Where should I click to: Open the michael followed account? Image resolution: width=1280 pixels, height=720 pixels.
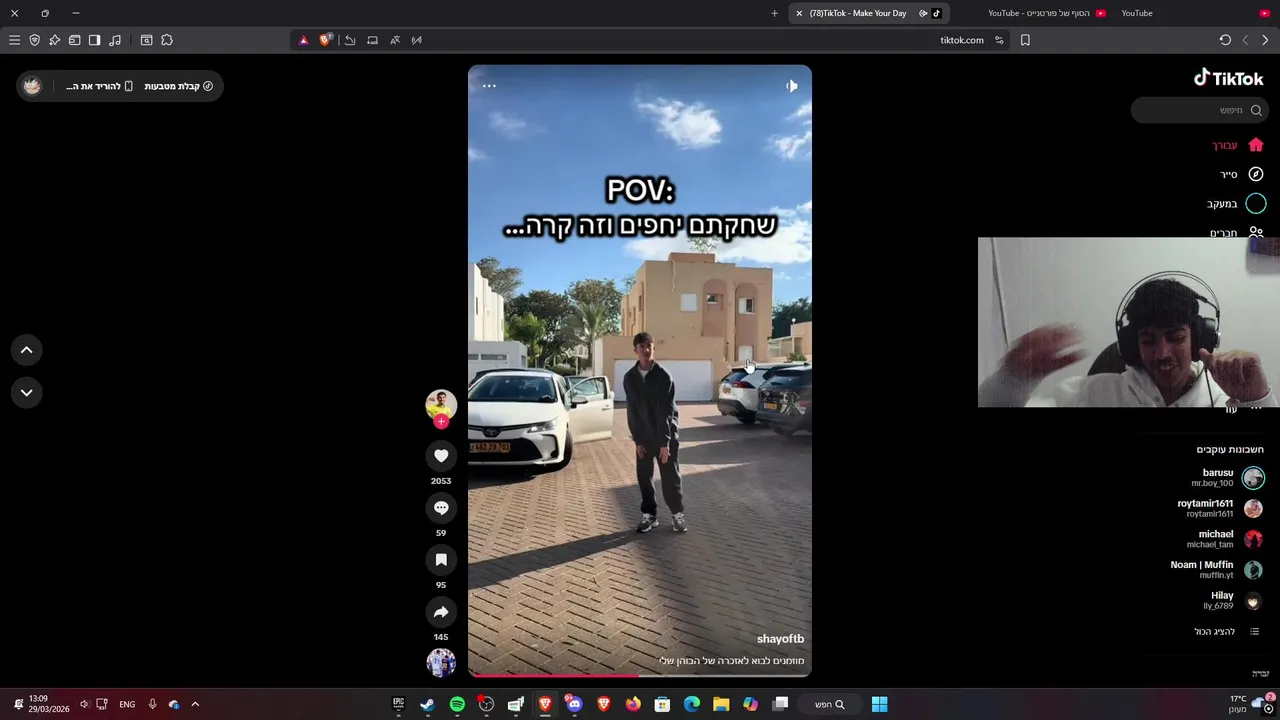click(1225, 539)
